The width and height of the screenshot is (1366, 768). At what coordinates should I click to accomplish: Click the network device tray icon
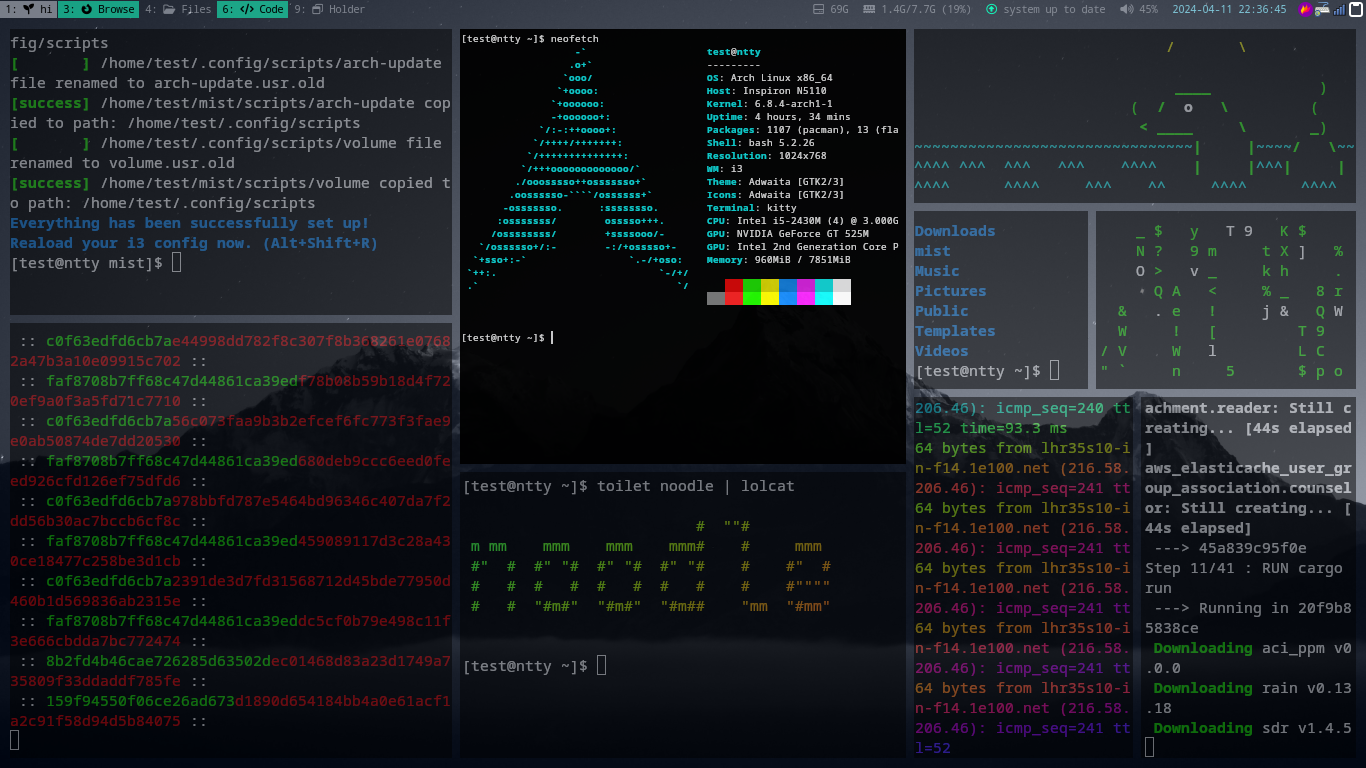pyautogui.click(x=1322, y=9)
